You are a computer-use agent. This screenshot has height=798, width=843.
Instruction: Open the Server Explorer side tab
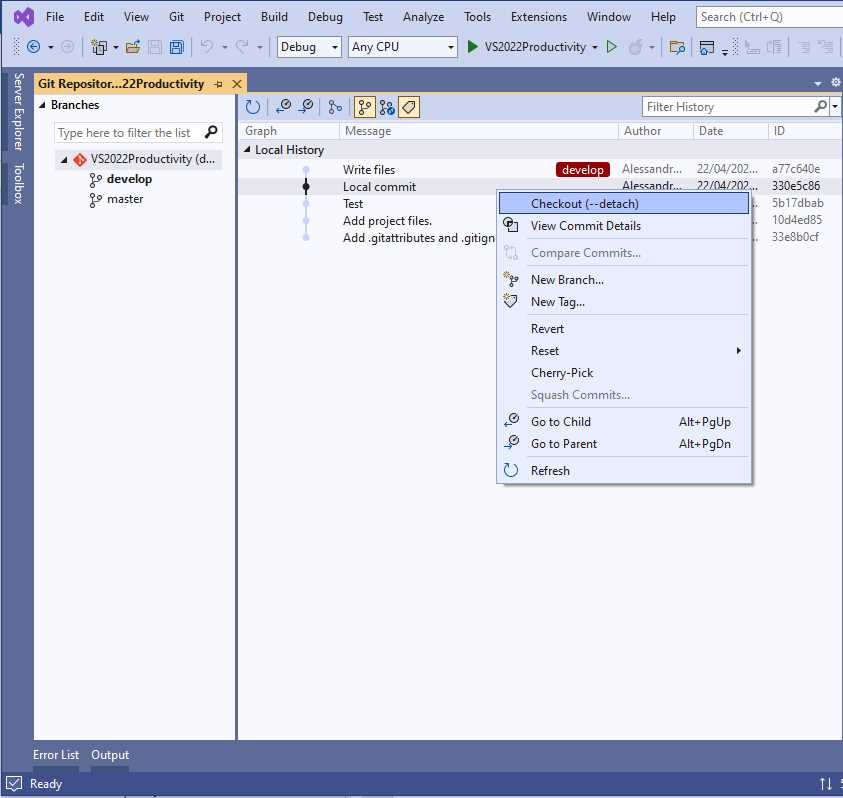[18, 112]
